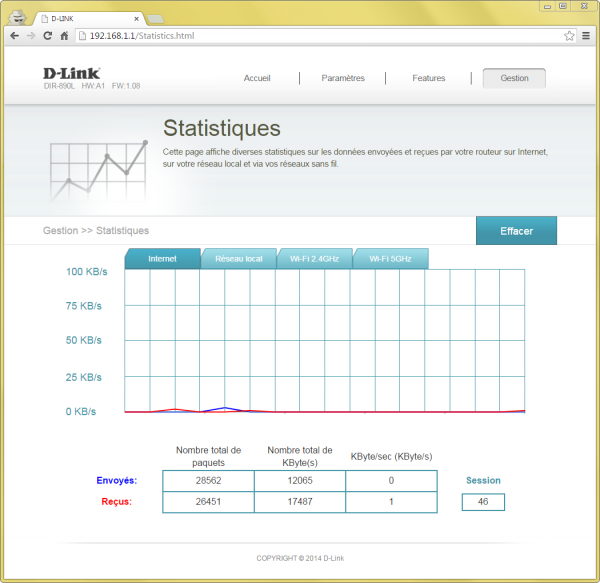Go to the browser home page icon
Image resolution: width=600 pixels, height=583 pixels.
coord(64,36)
